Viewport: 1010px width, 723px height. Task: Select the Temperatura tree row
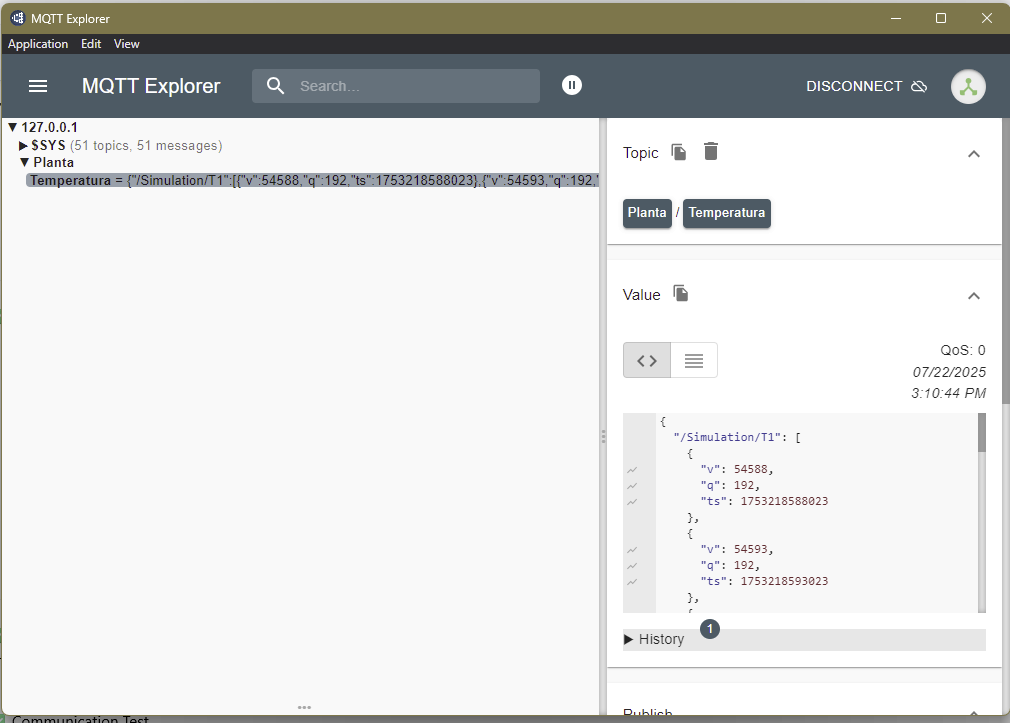coord(312,180)
